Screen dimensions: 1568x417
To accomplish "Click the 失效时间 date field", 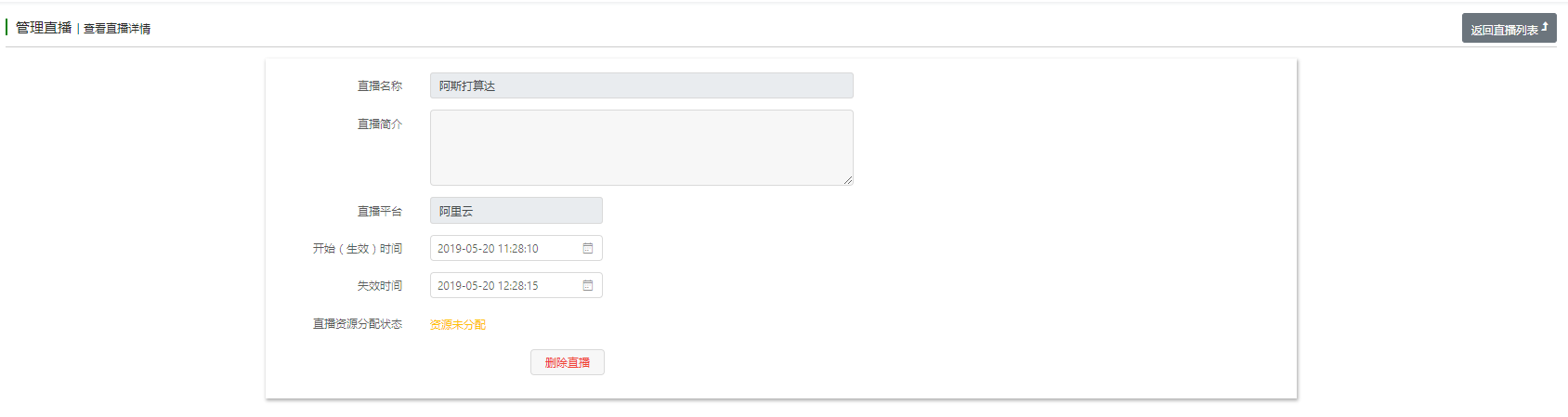I will coord(506,285).
